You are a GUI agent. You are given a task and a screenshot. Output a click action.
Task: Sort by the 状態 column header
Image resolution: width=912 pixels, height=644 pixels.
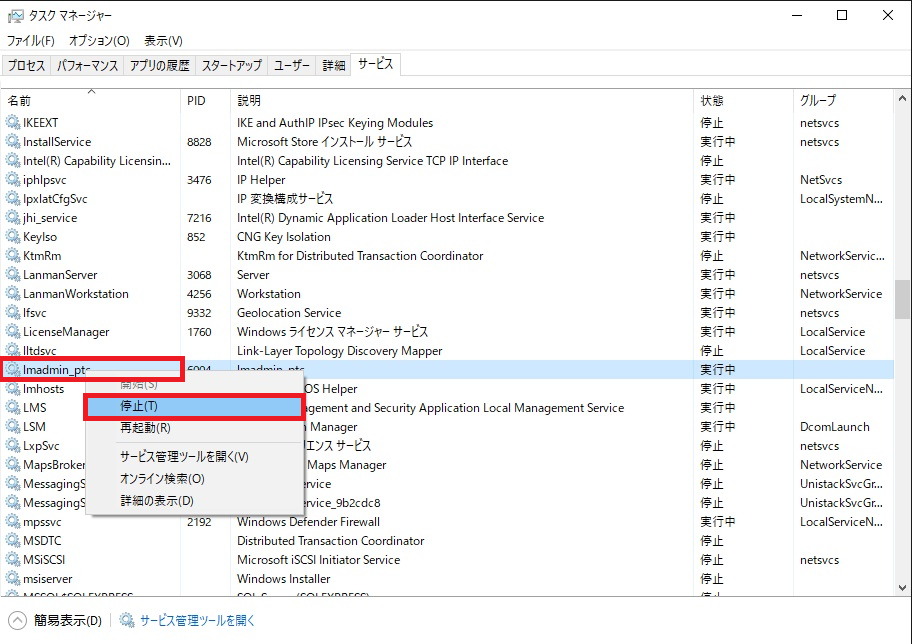743,100
